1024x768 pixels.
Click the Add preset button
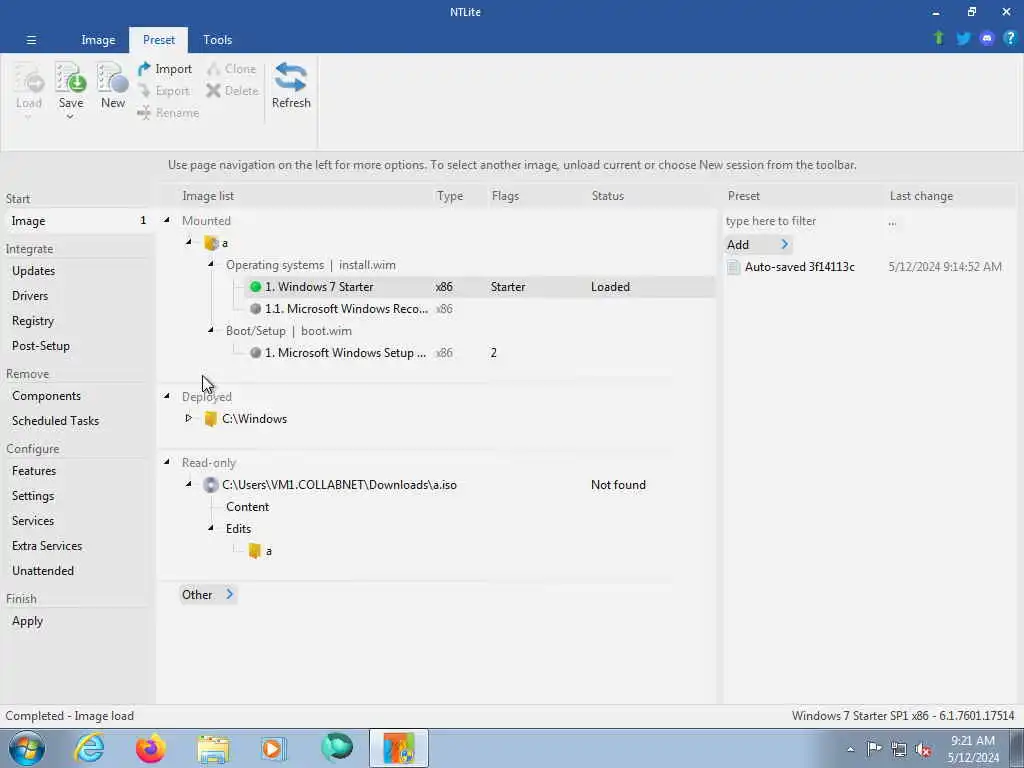pyautogui.click(x=758, y=244)
